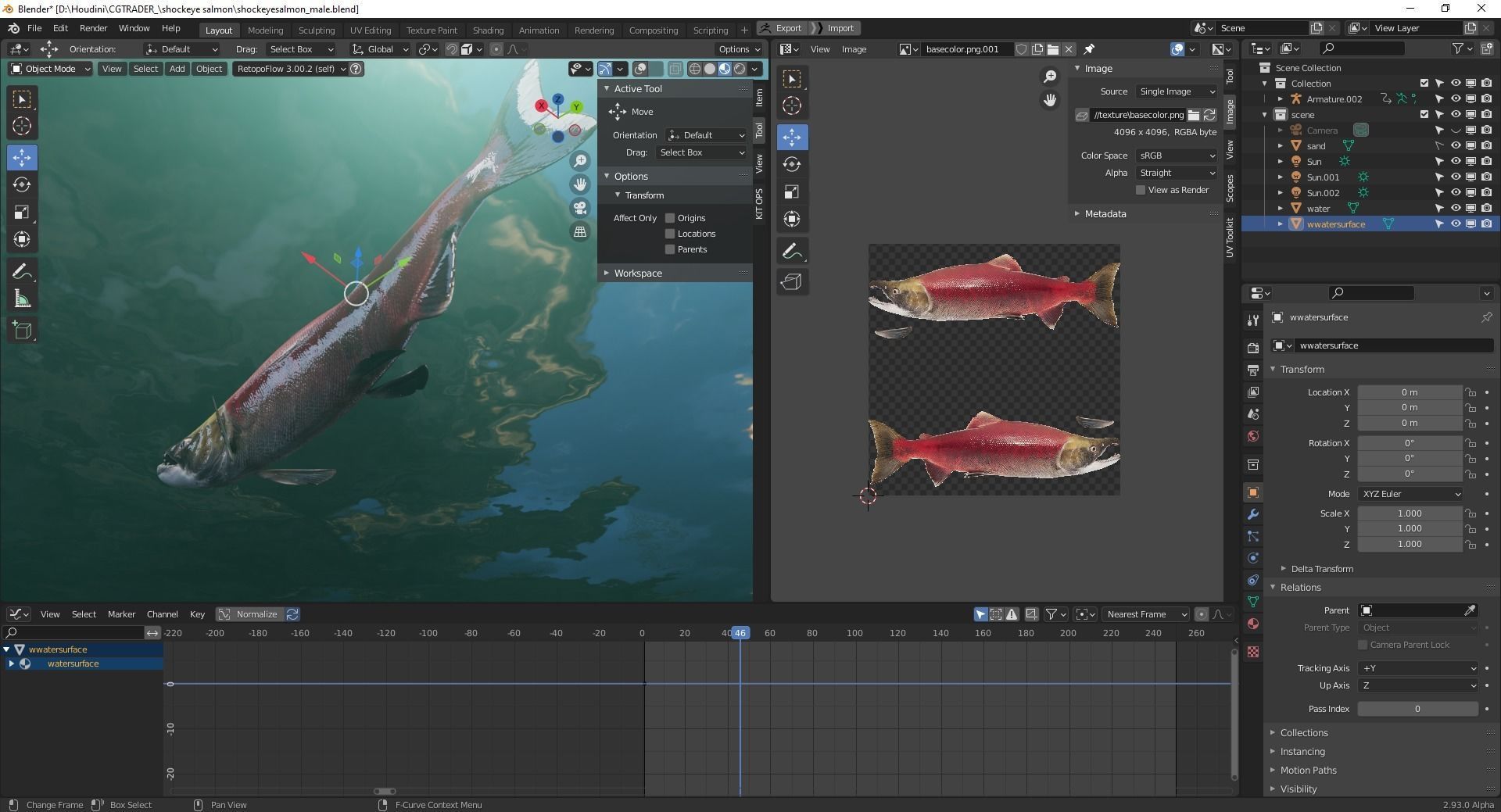Viewport: 1501px width, 812px height.
Task: Select the Annotate tool in 3D viewport
Action: [x=22, y=271]
